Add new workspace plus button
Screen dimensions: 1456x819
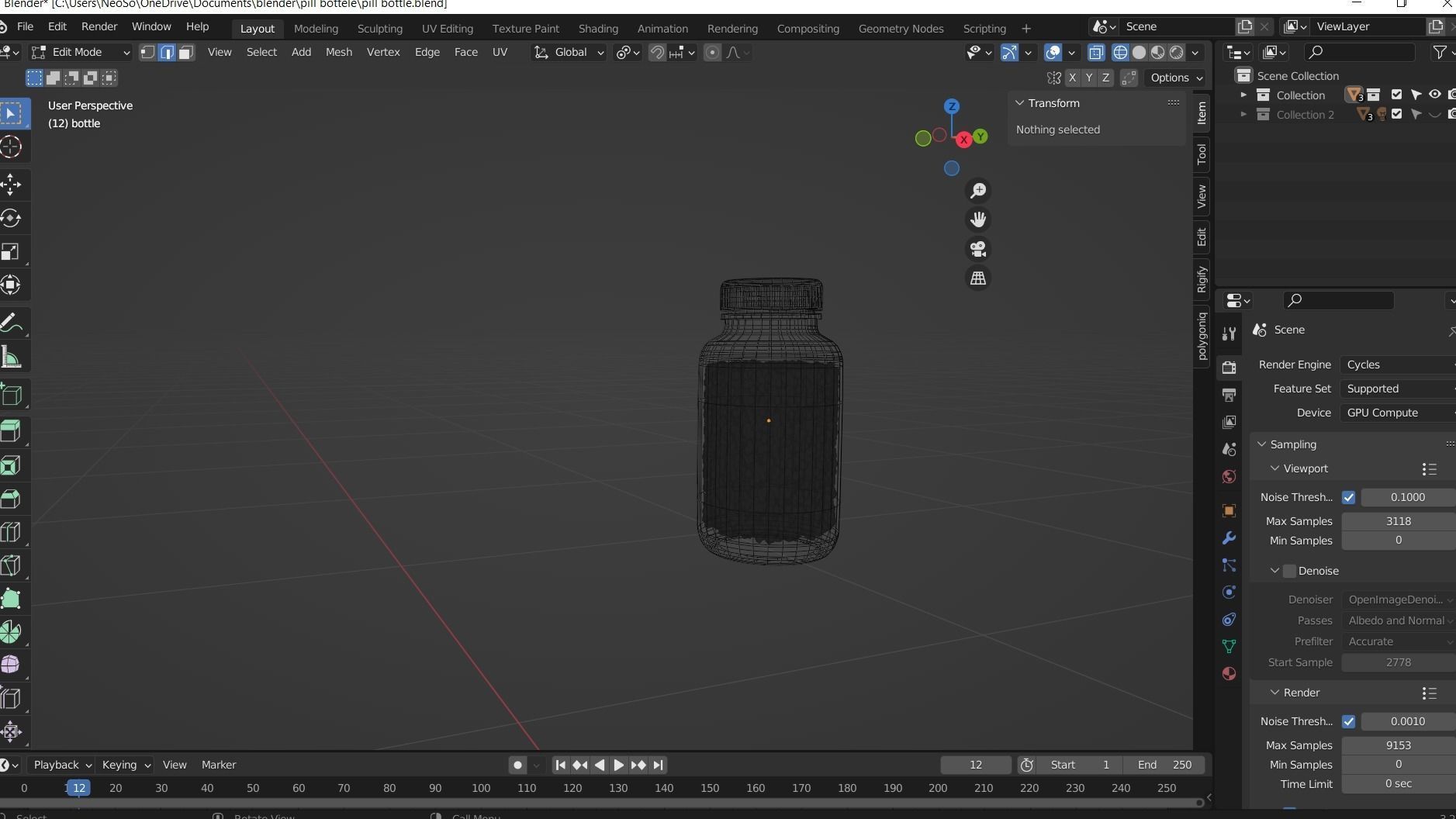[1026, 28]
